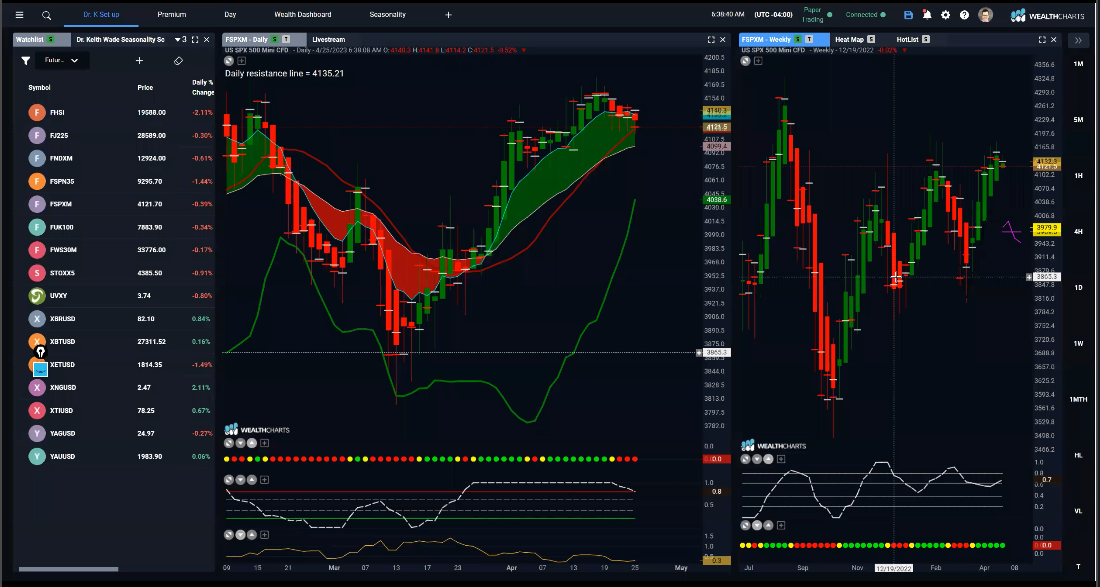Screen dimensions: 1100x587
Task: Hide the Weekly oscillator indicator
Action: 746,459
